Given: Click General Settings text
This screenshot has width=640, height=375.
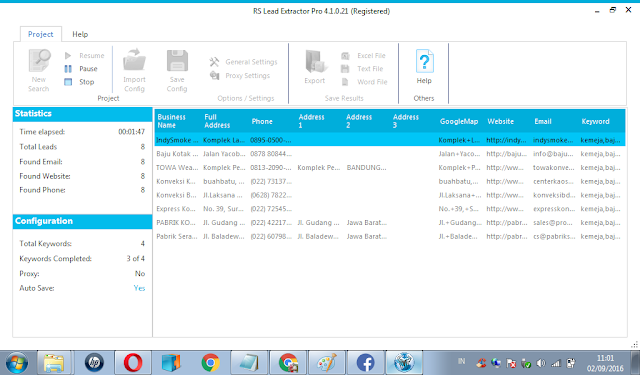Looking at the screenshot, I should 251,62.
